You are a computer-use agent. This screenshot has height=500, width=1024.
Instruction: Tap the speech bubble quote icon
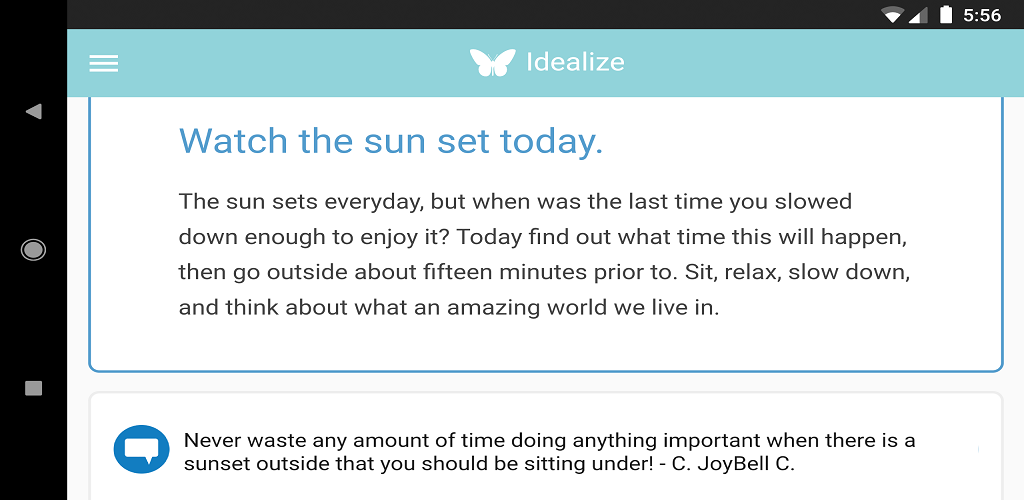143,448
